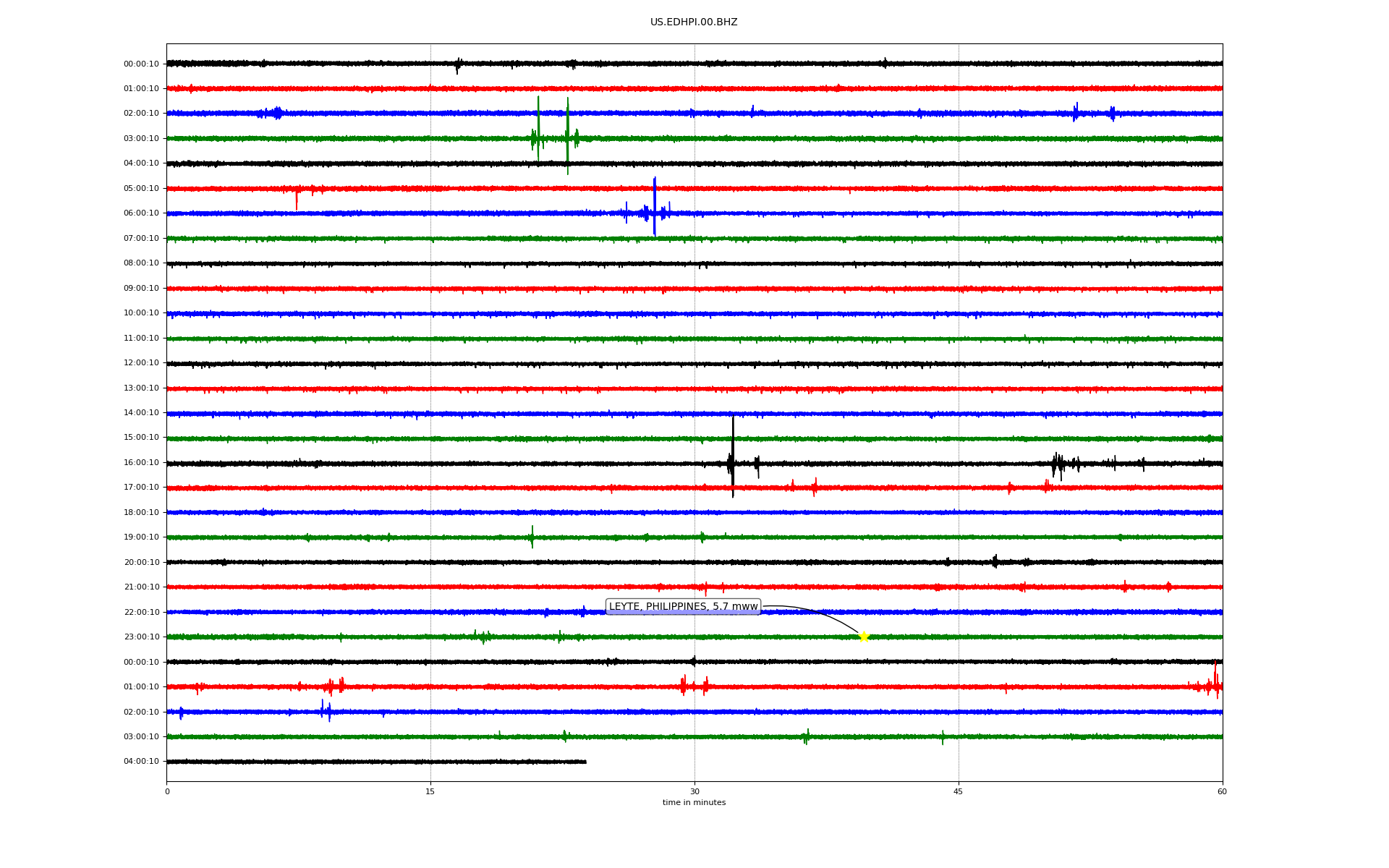
Task: Click the 15 tick on the x-axis
Action: [430, 791]
